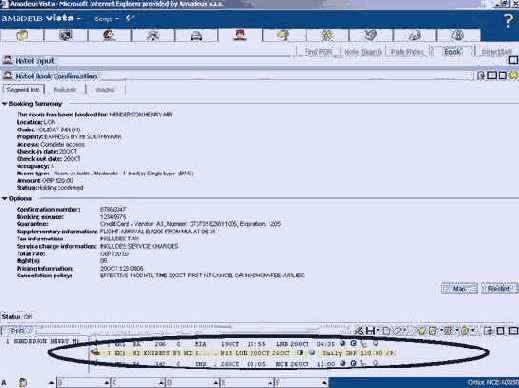Viewport: 519px width, 388px height.
Task: Open the Car module icon
Action: 196,35
